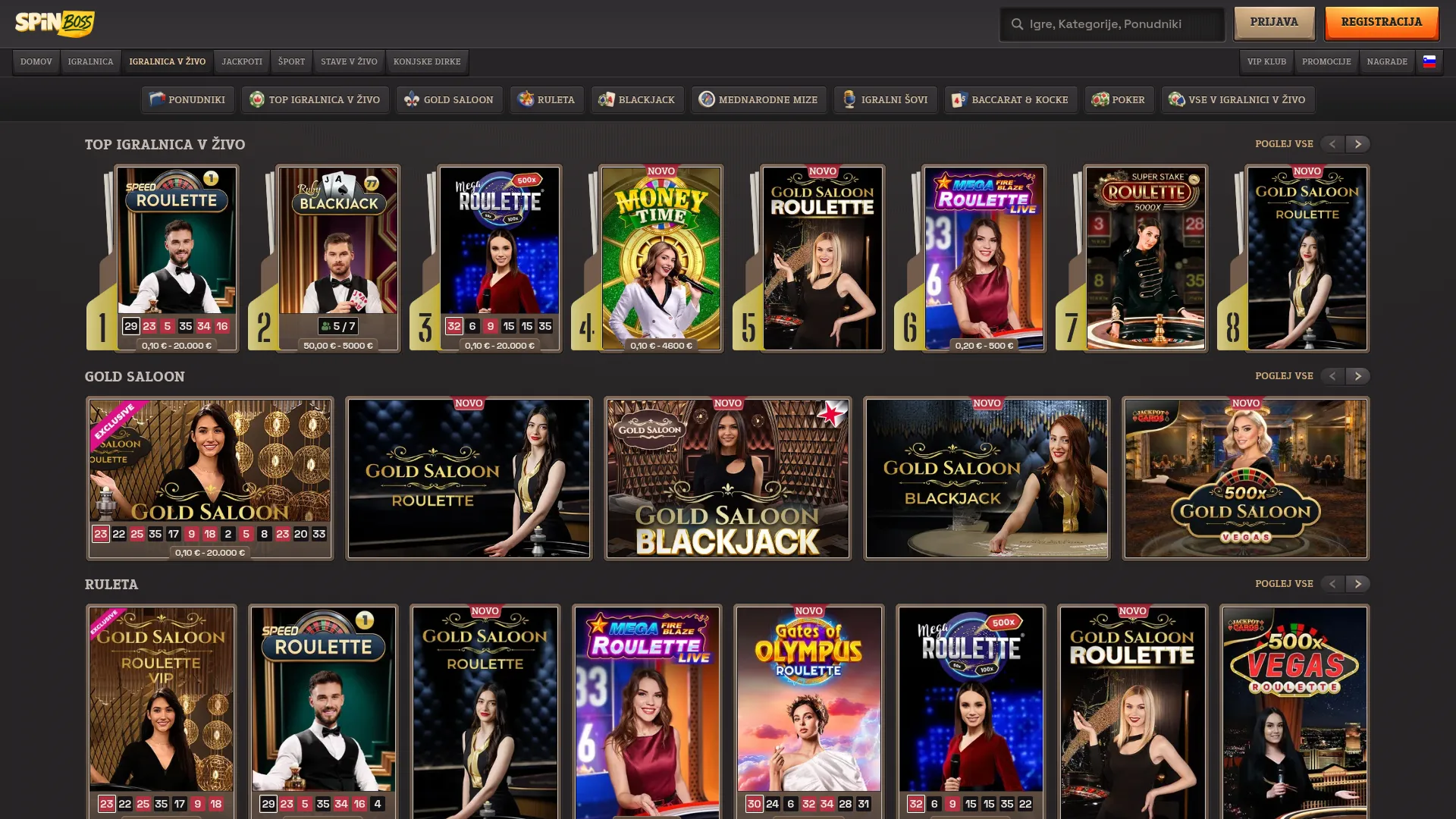Open the Igralnica menu item
The image size is (1456, 819).
[x=90, y=62]
